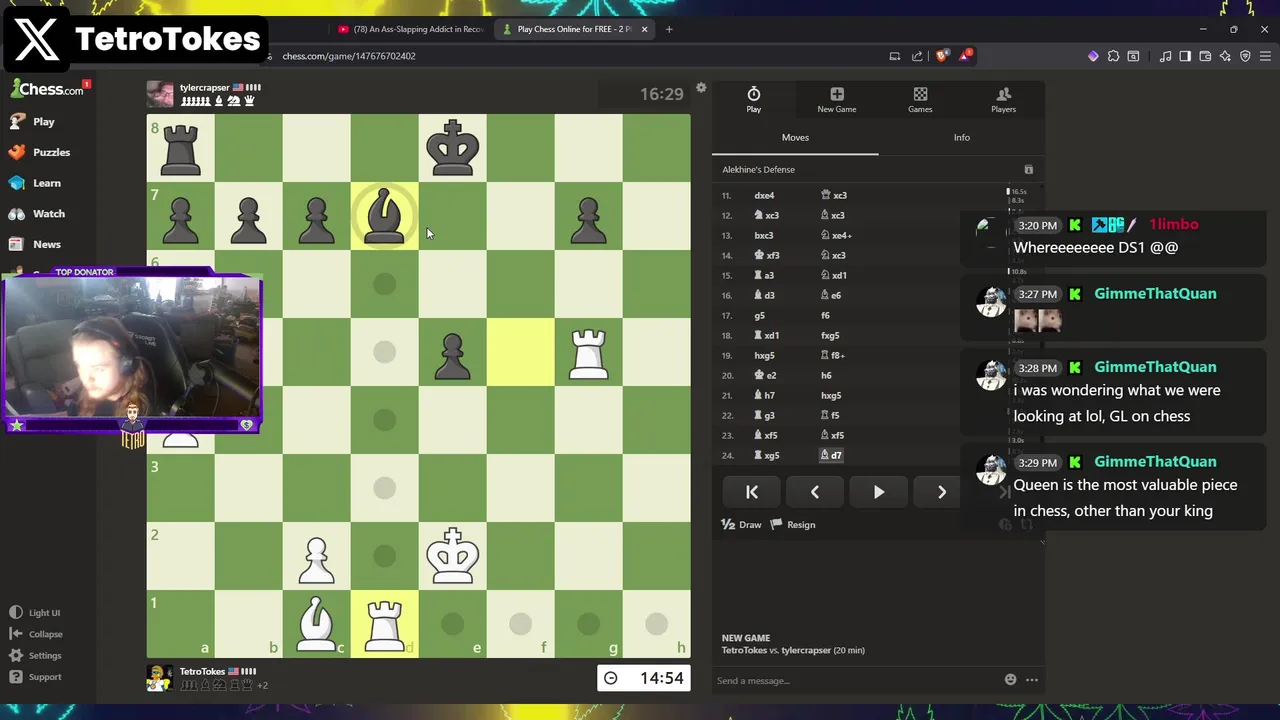Open the browser hamburger menu
The image size is (1280, 720).
pyautogui.click(x=1265, y=56)
